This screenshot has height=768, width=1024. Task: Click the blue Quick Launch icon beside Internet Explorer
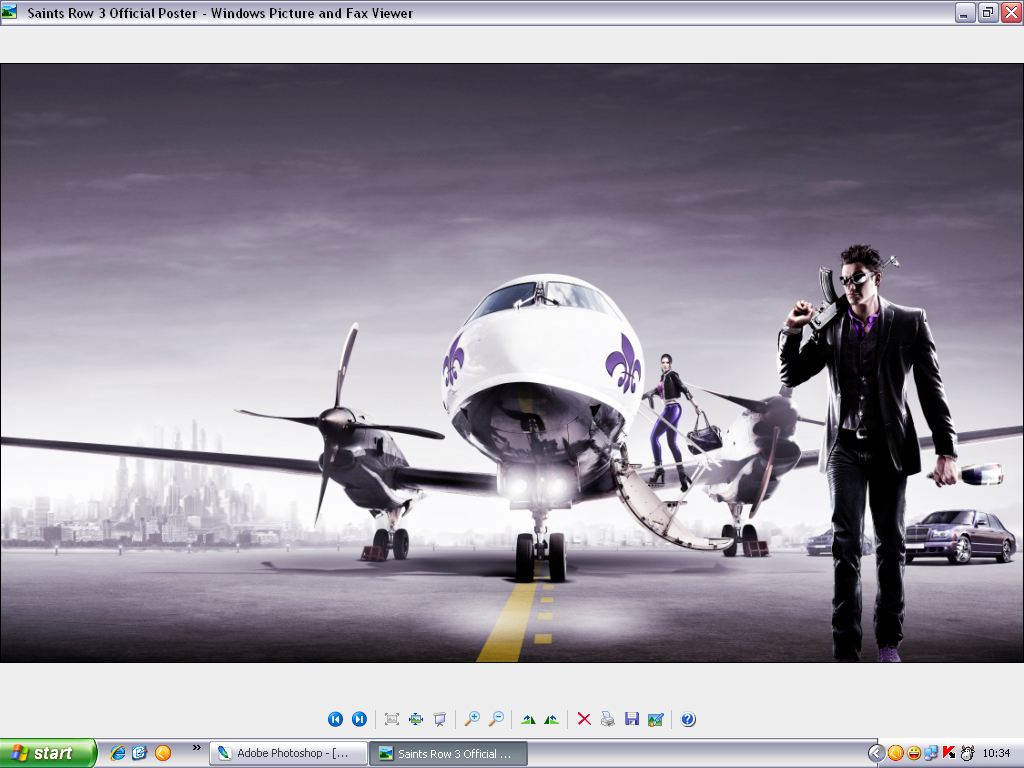140,753
